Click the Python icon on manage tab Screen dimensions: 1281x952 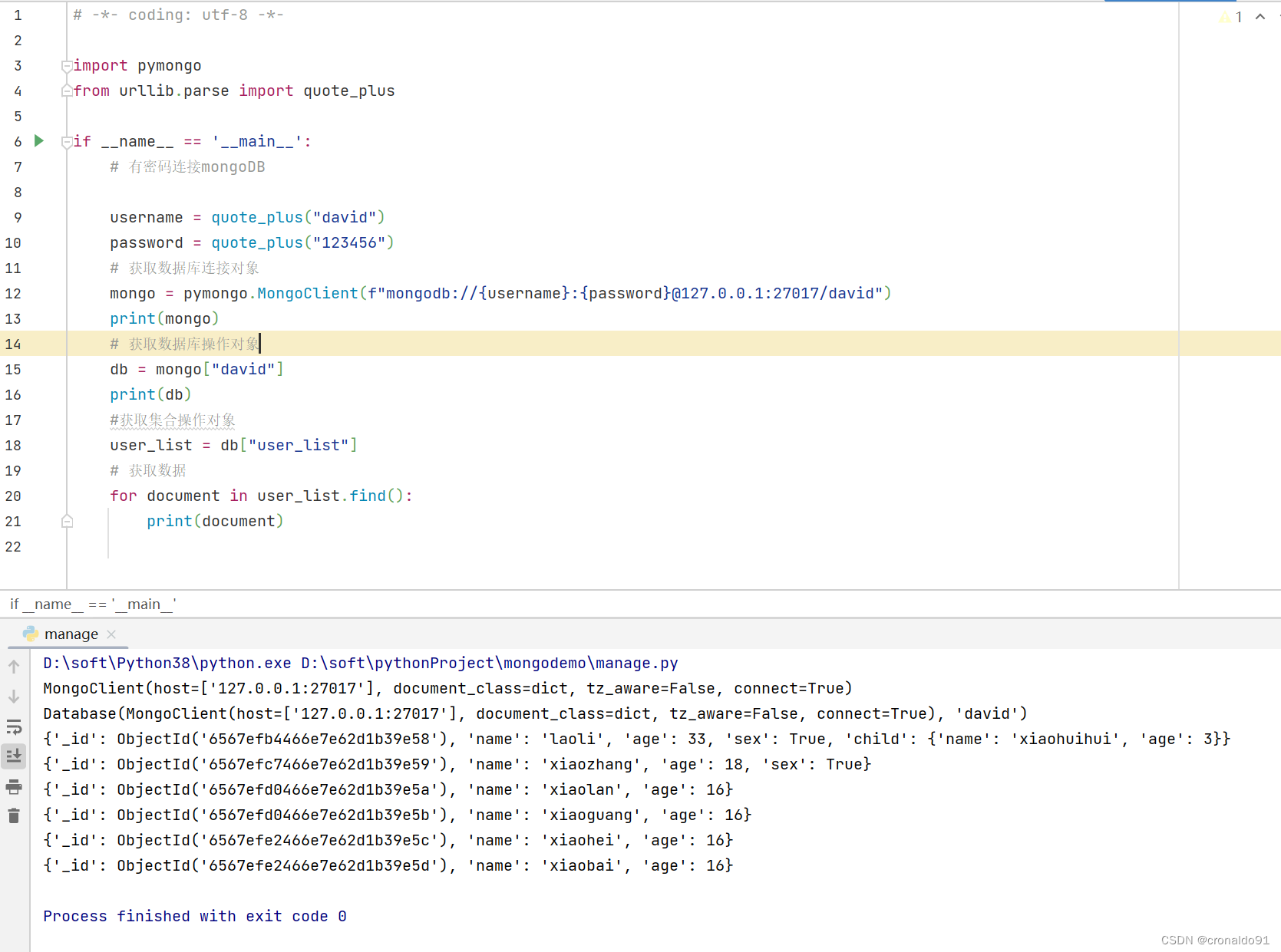[x=31, y=634]
